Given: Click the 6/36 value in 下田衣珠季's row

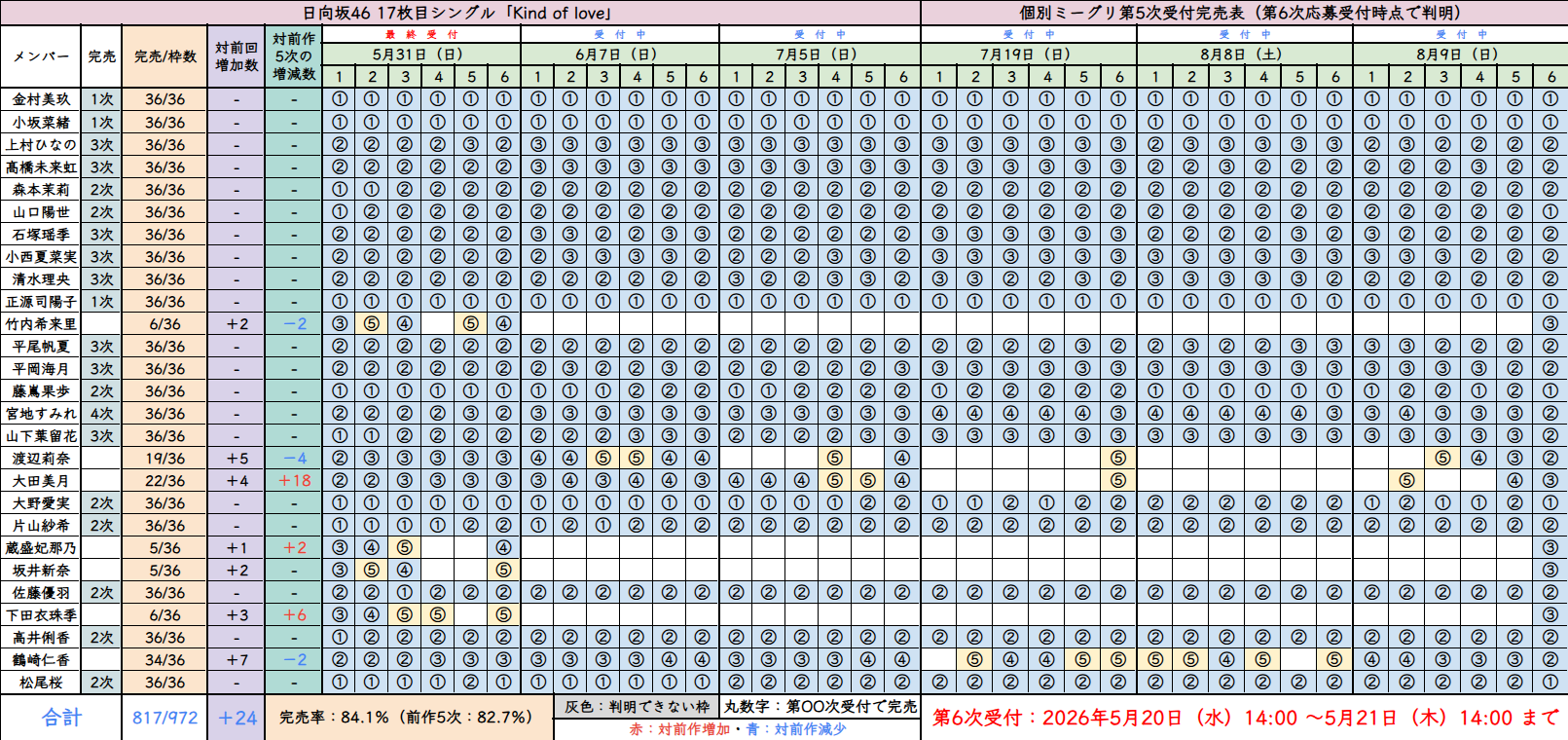Looking at the screenshot, I should pyautogui.click(x=164, y=614).
